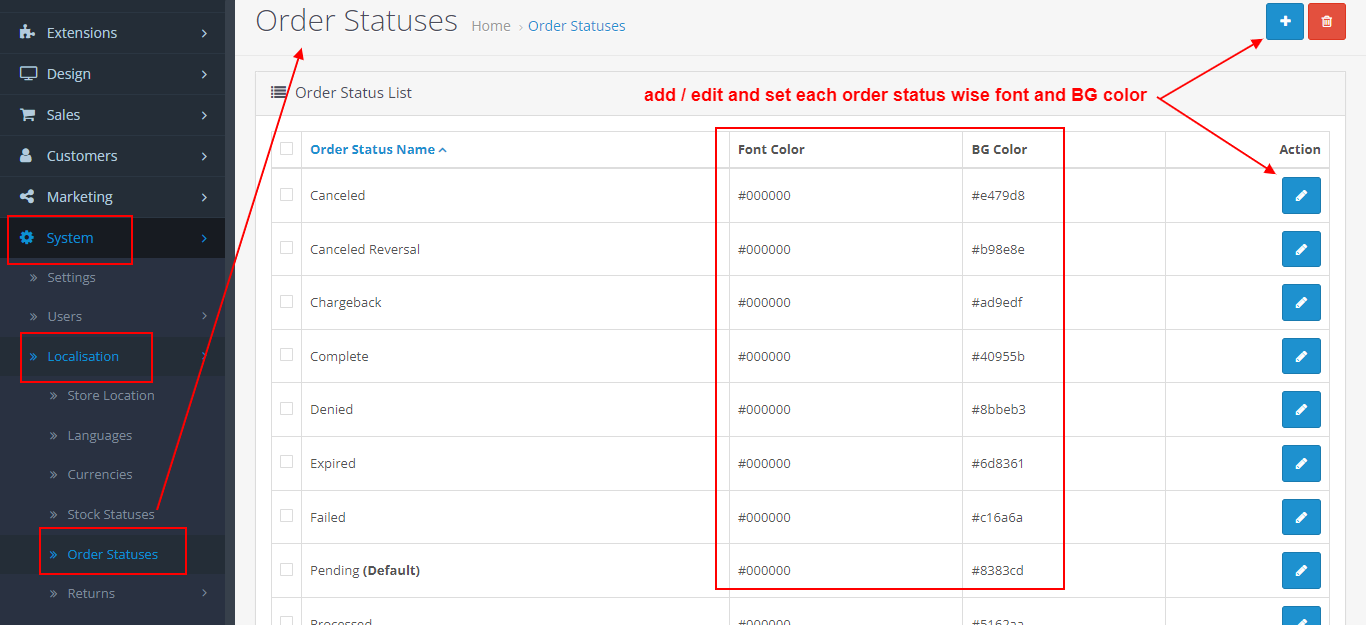Select all order statuses via header checkbox
Viewport: 1366px width, 625px height.
coord(286,147)
